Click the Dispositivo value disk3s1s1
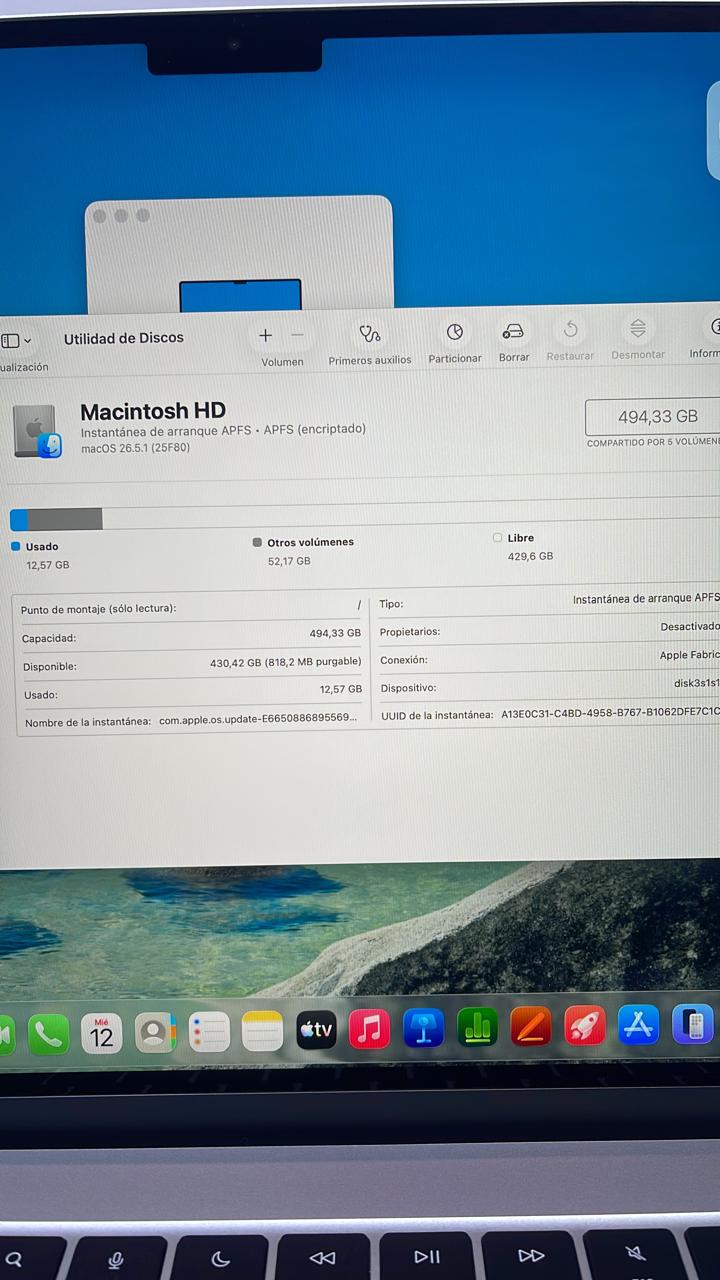Image resolution: width=720 pixels, height=1280 pixels. 697,683
